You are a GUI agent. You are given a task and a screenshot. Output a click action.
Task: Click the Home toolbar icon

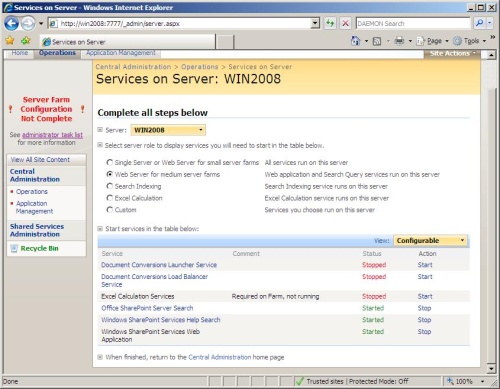tap(355, 41)
